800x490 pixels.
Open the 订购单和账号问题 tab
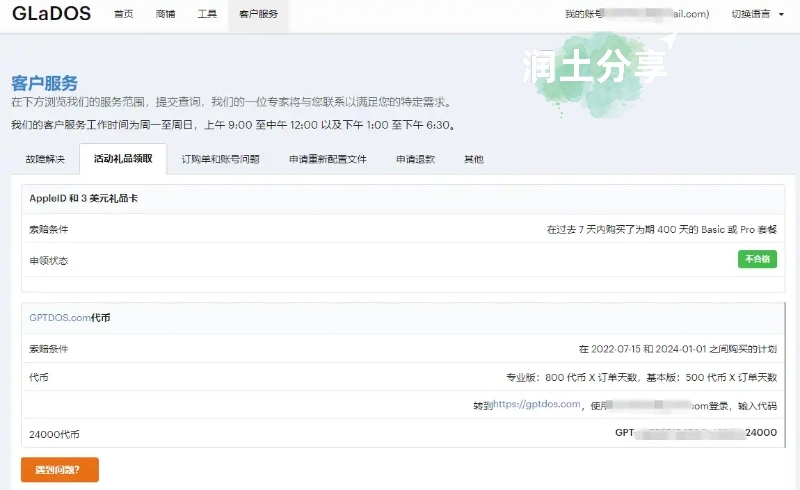tap(220, 159)
